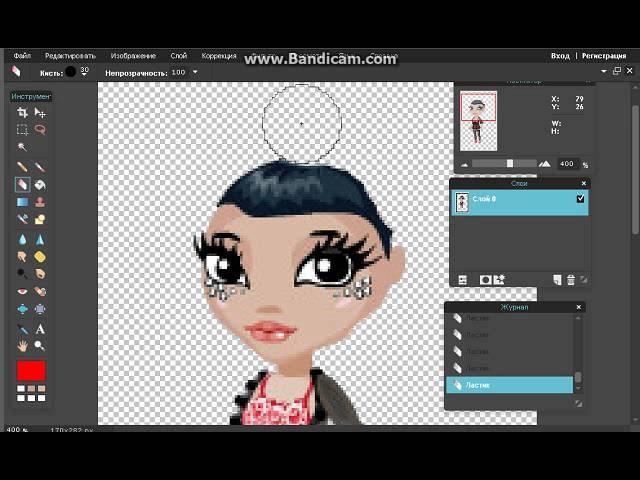Select highlighted Ластик entry in Журнал

[x=509, y=385]
